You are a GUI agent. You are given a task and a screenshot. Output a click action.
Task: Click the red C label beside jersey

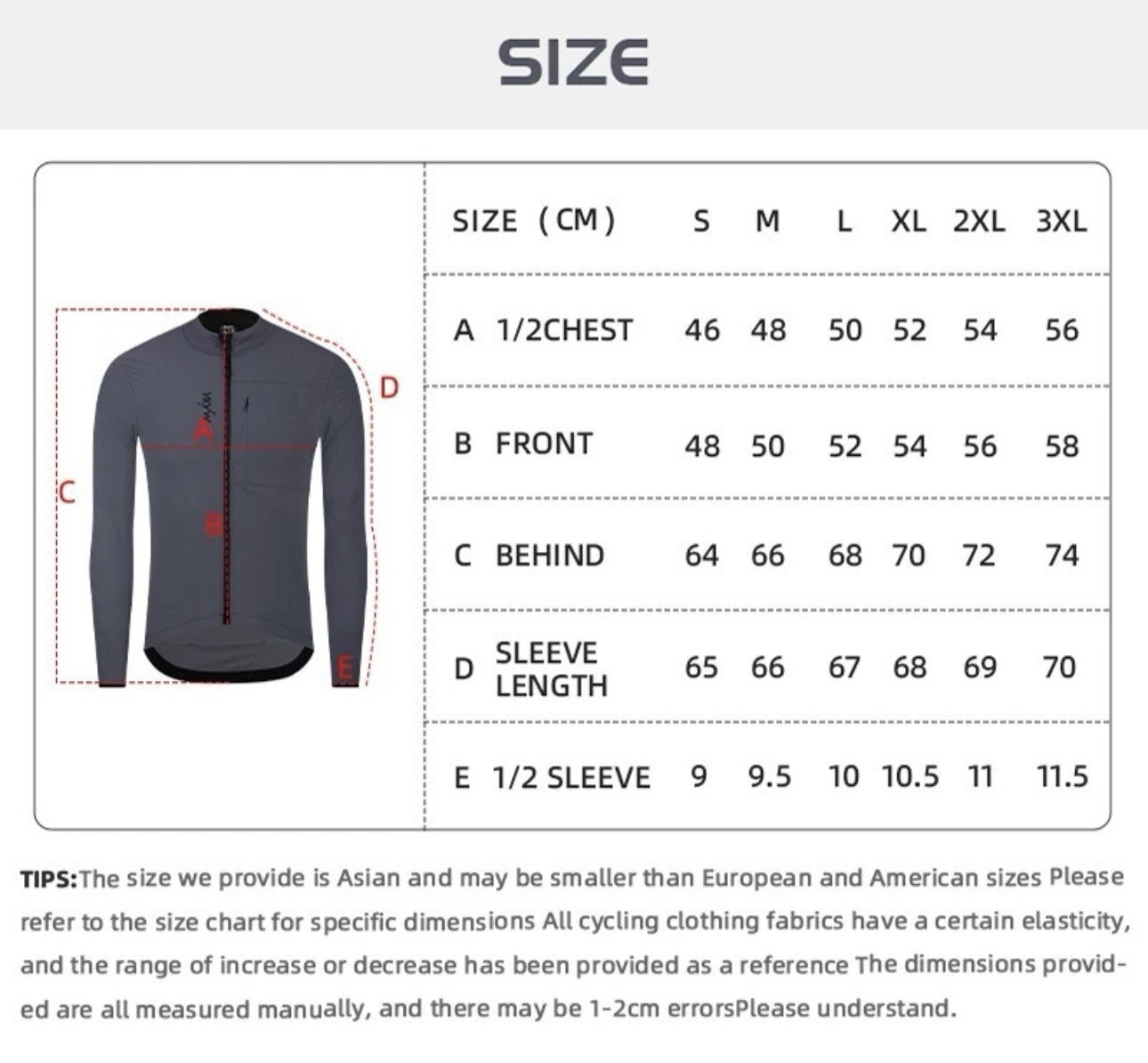click(x=67, y=491)
